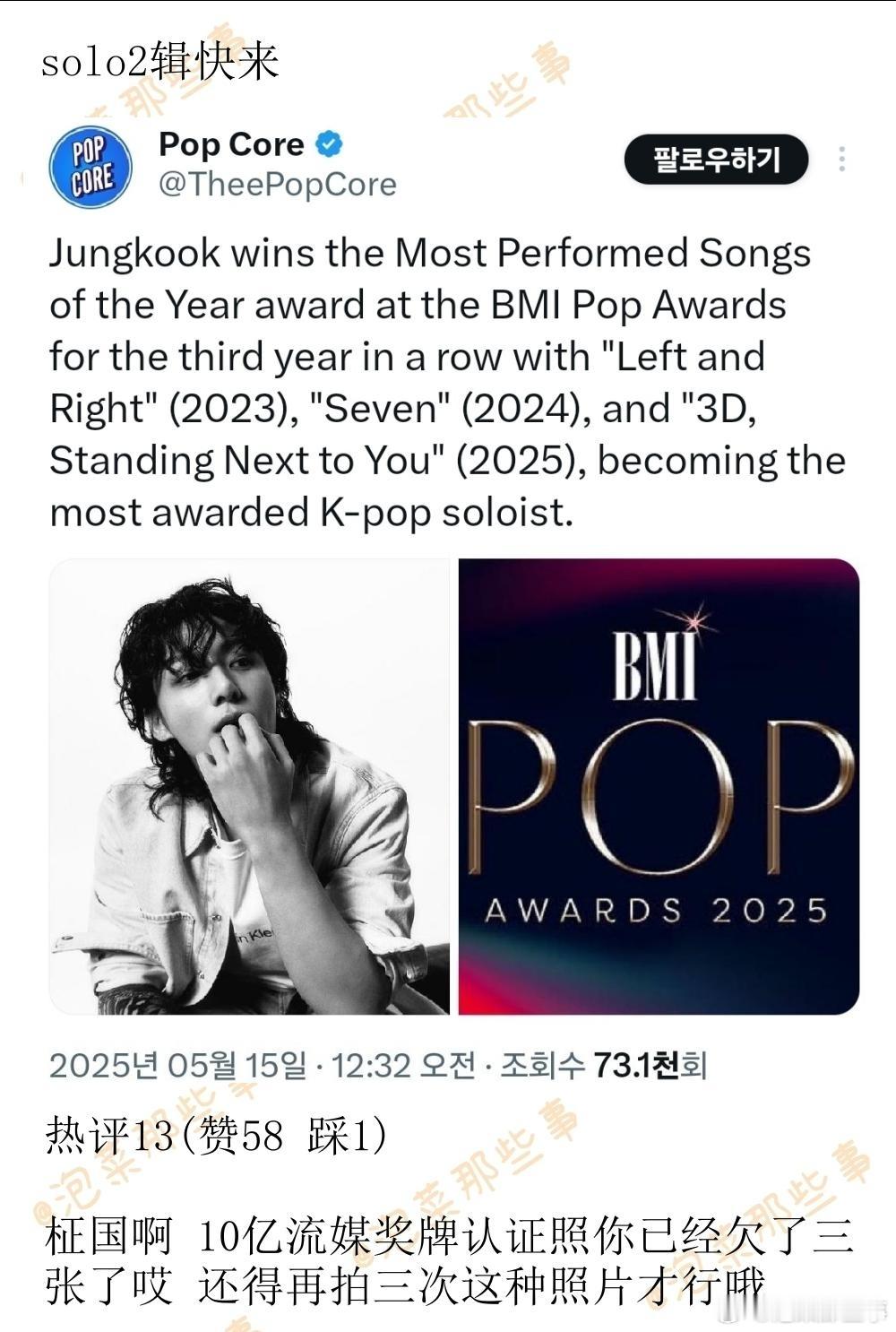Select the Jungkook wins tweet text
The height and width of the screenshot is (1332, 896).
click(448, 383)
